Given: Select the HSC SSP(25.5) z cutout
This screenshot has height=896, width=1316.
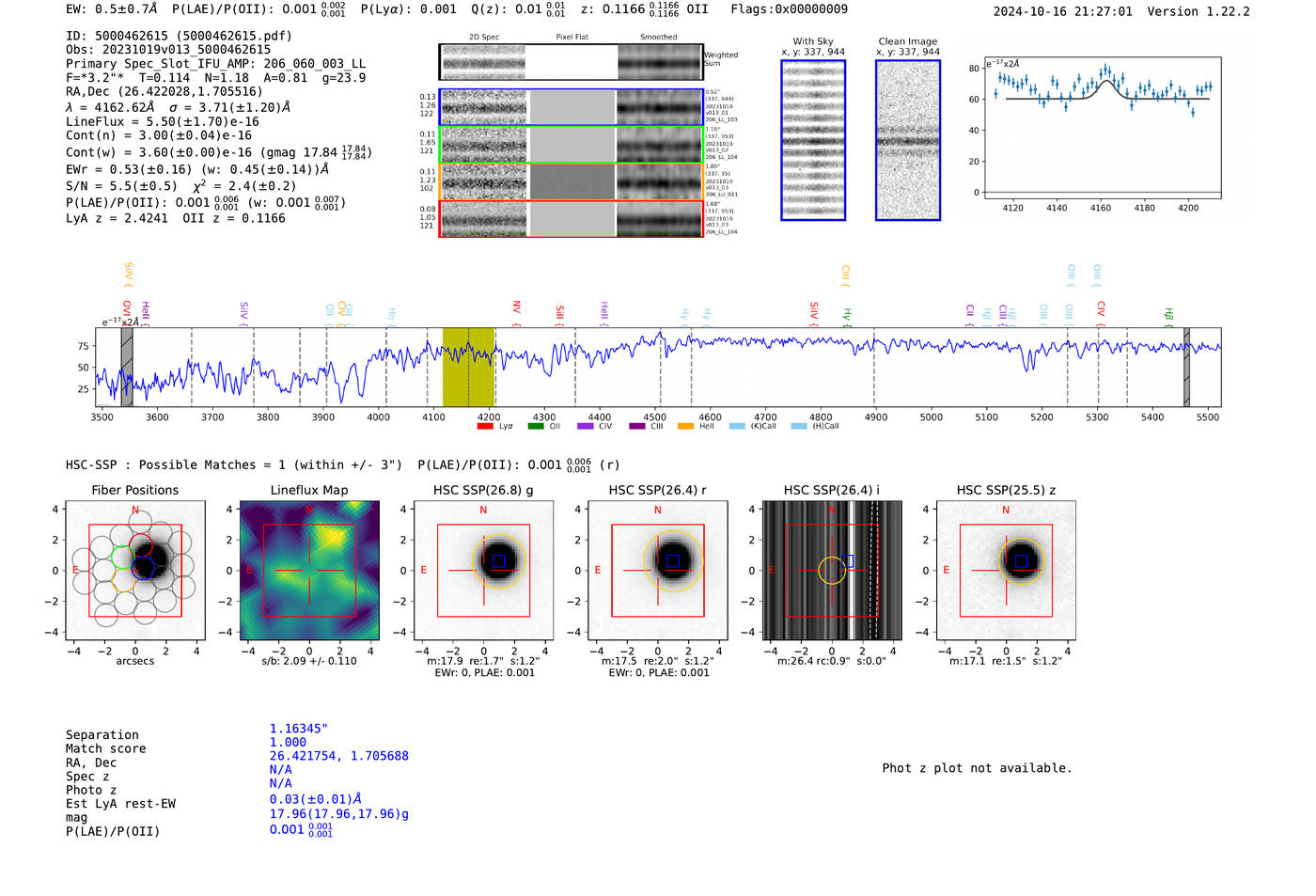Looking at the screenshot, I should [x=1006, y=571].
